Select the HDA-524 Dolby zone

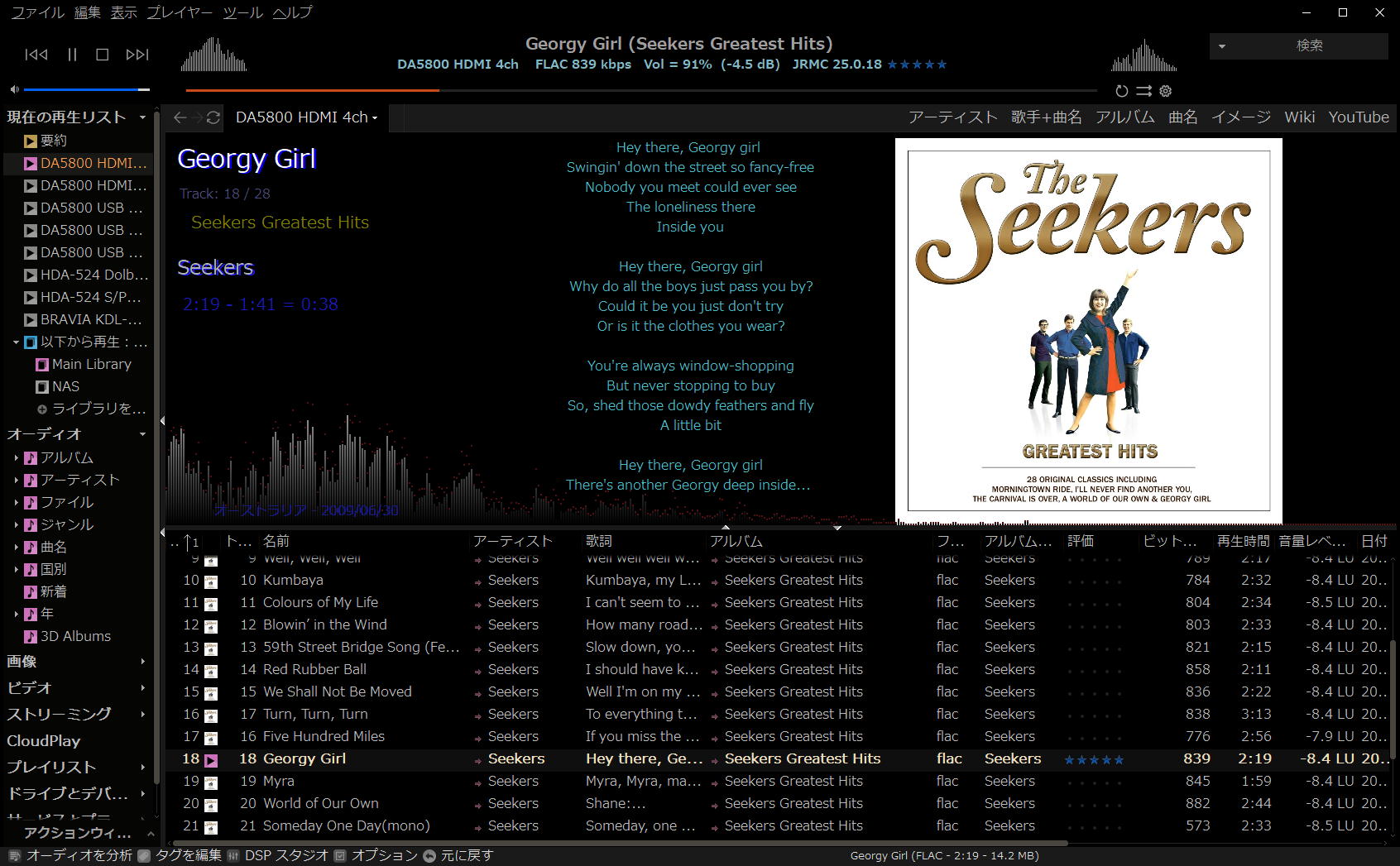tap(85, 275)
